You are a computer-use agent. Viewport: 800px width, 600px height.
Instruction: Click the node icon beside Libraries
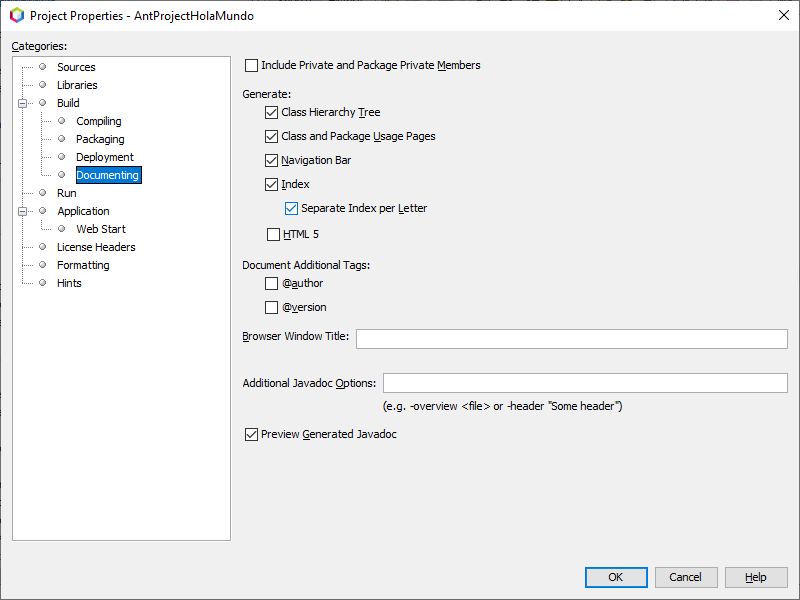pos(42,85)
